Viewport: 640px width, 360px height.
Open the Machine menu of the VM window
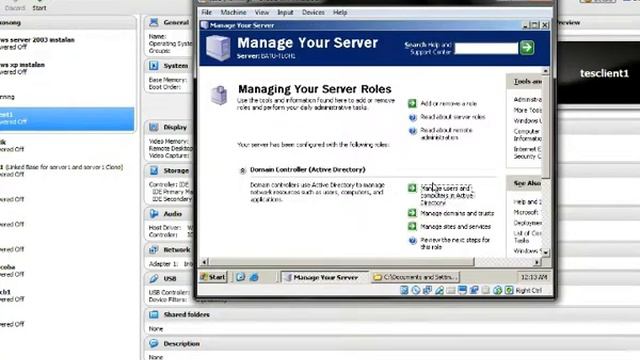pos(233,12)
